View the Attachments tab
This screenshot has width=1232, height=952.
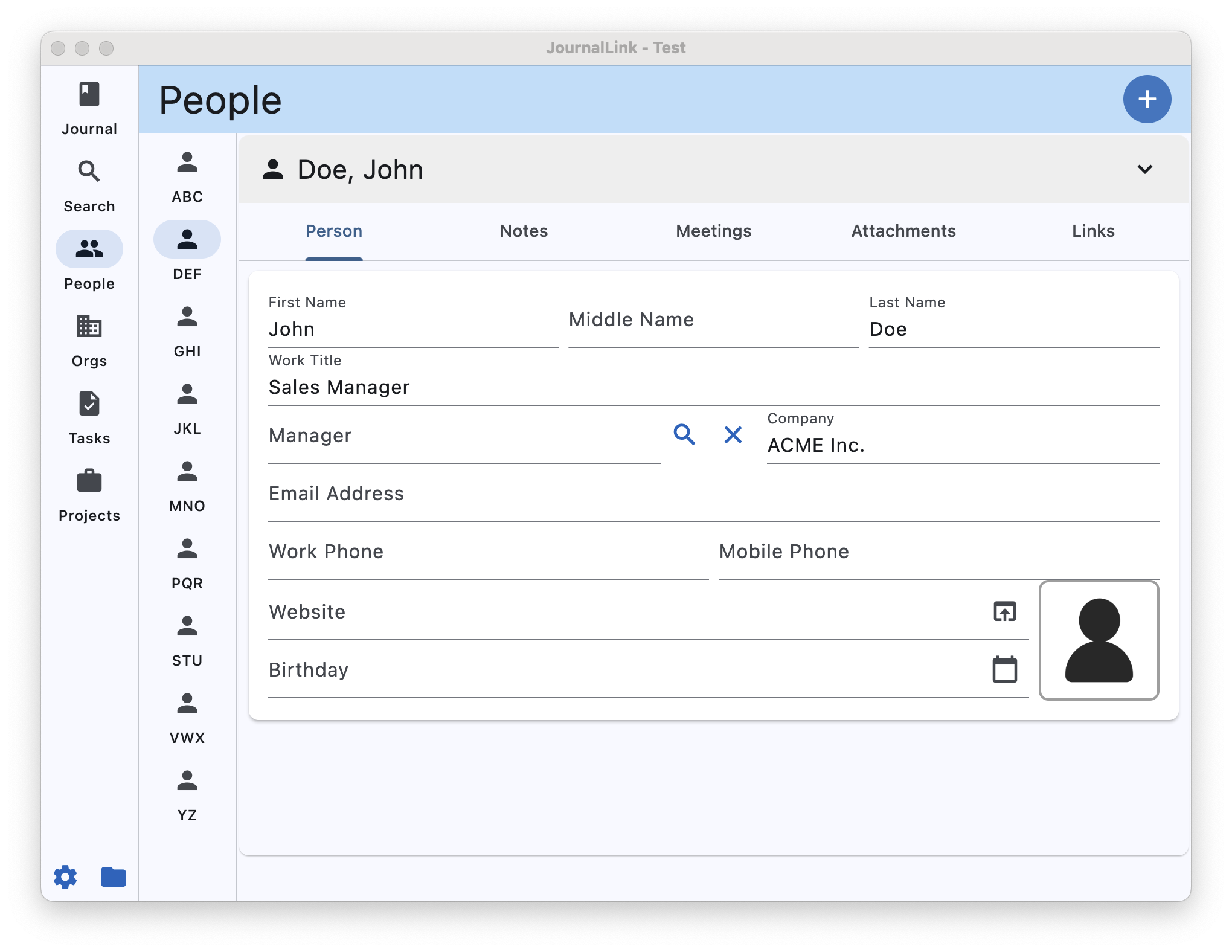[x=903, y=231]
